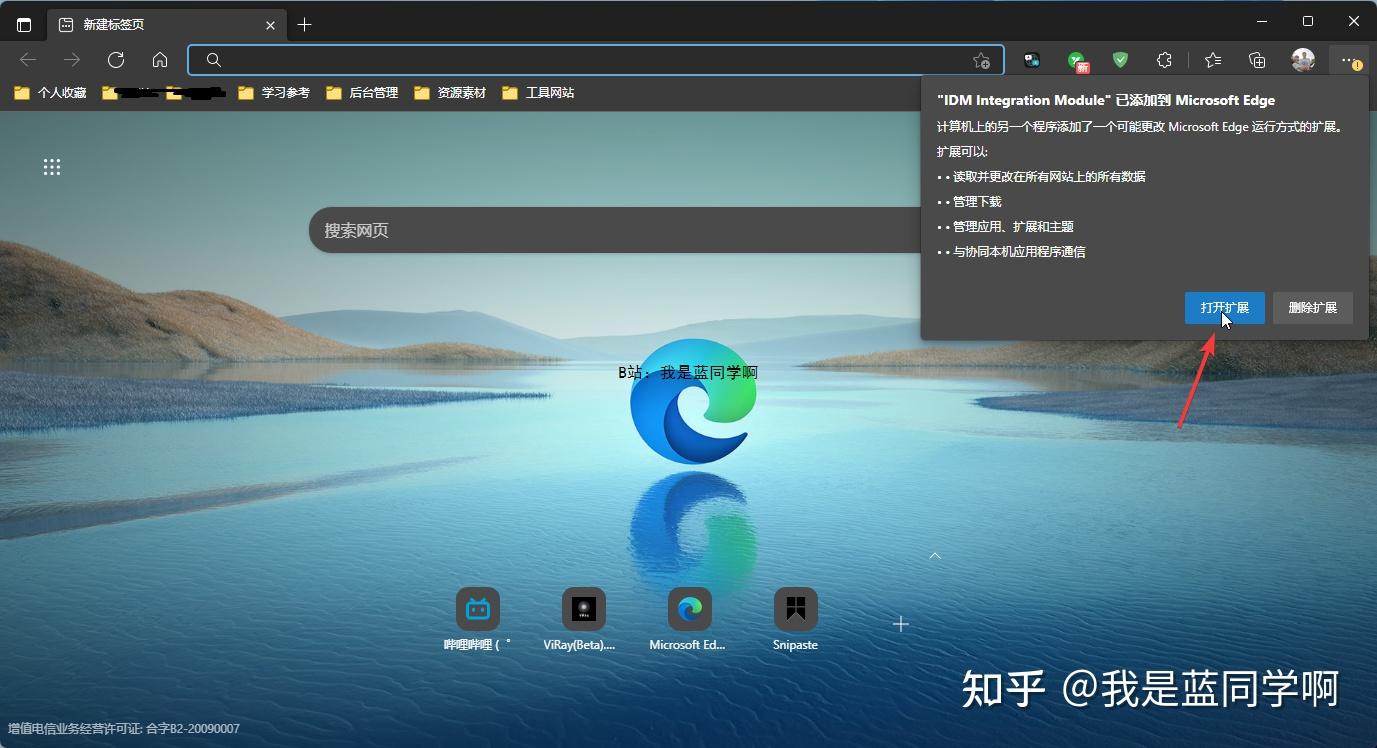Open the tab actions menu icon
The image size is (1377, 748).
click(24, 24)
